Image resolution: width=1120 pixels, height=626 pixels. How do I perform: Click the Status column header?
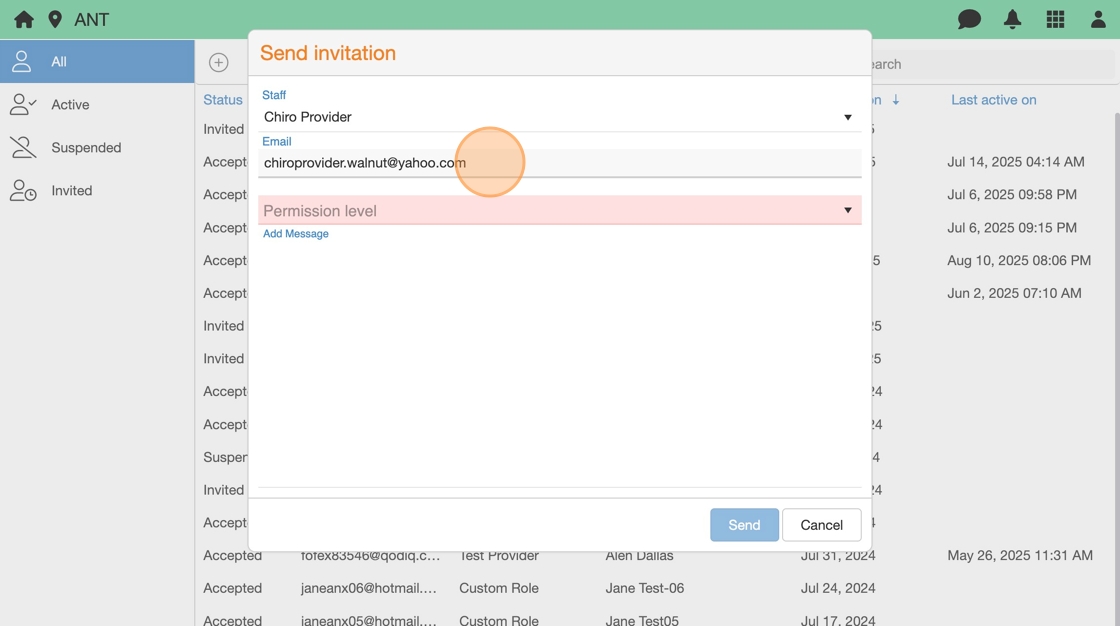223,100
